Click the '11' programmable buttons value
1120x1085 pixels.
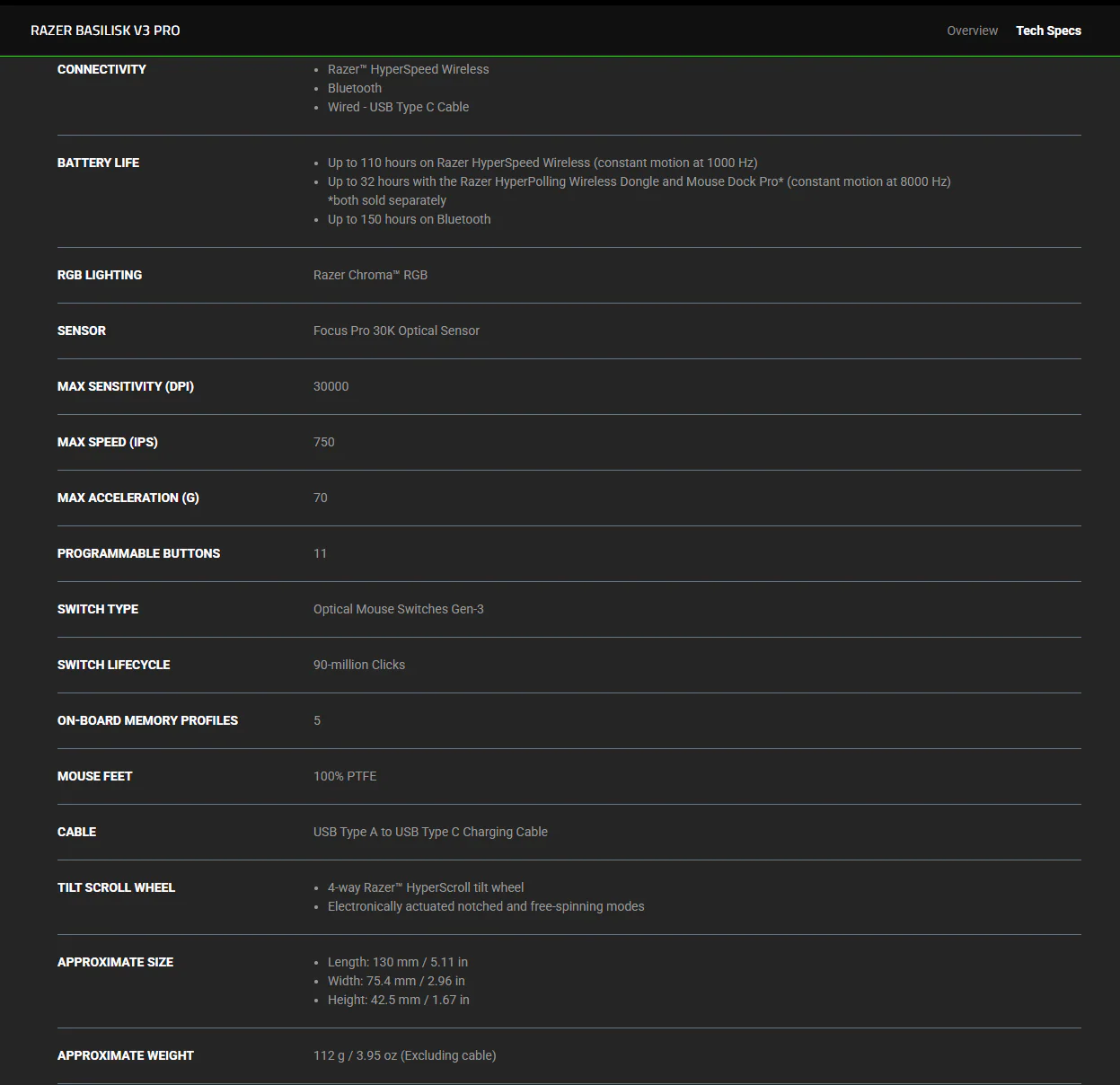[320, 553]
